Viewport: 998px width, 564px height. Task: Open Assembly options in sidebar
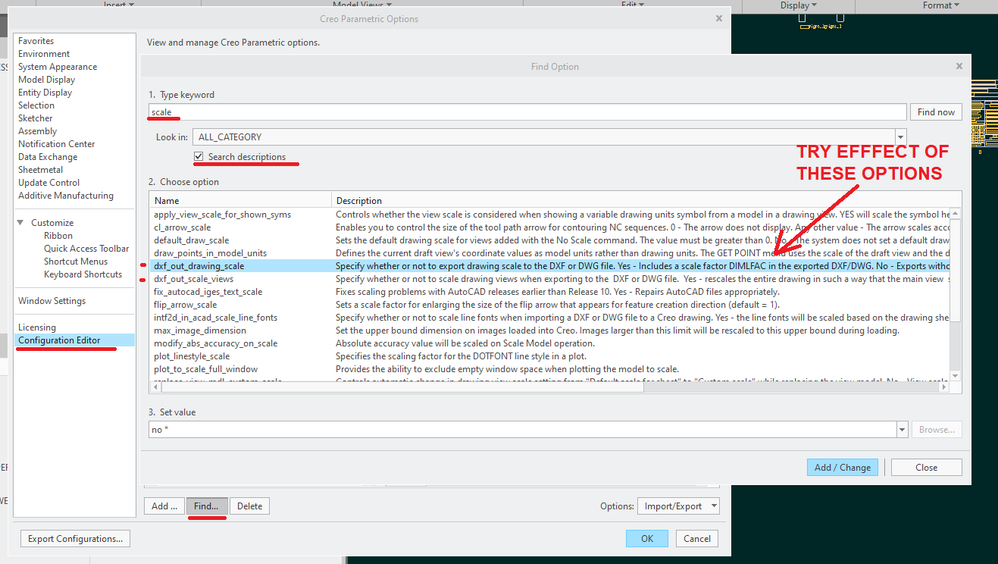[37, 130]
